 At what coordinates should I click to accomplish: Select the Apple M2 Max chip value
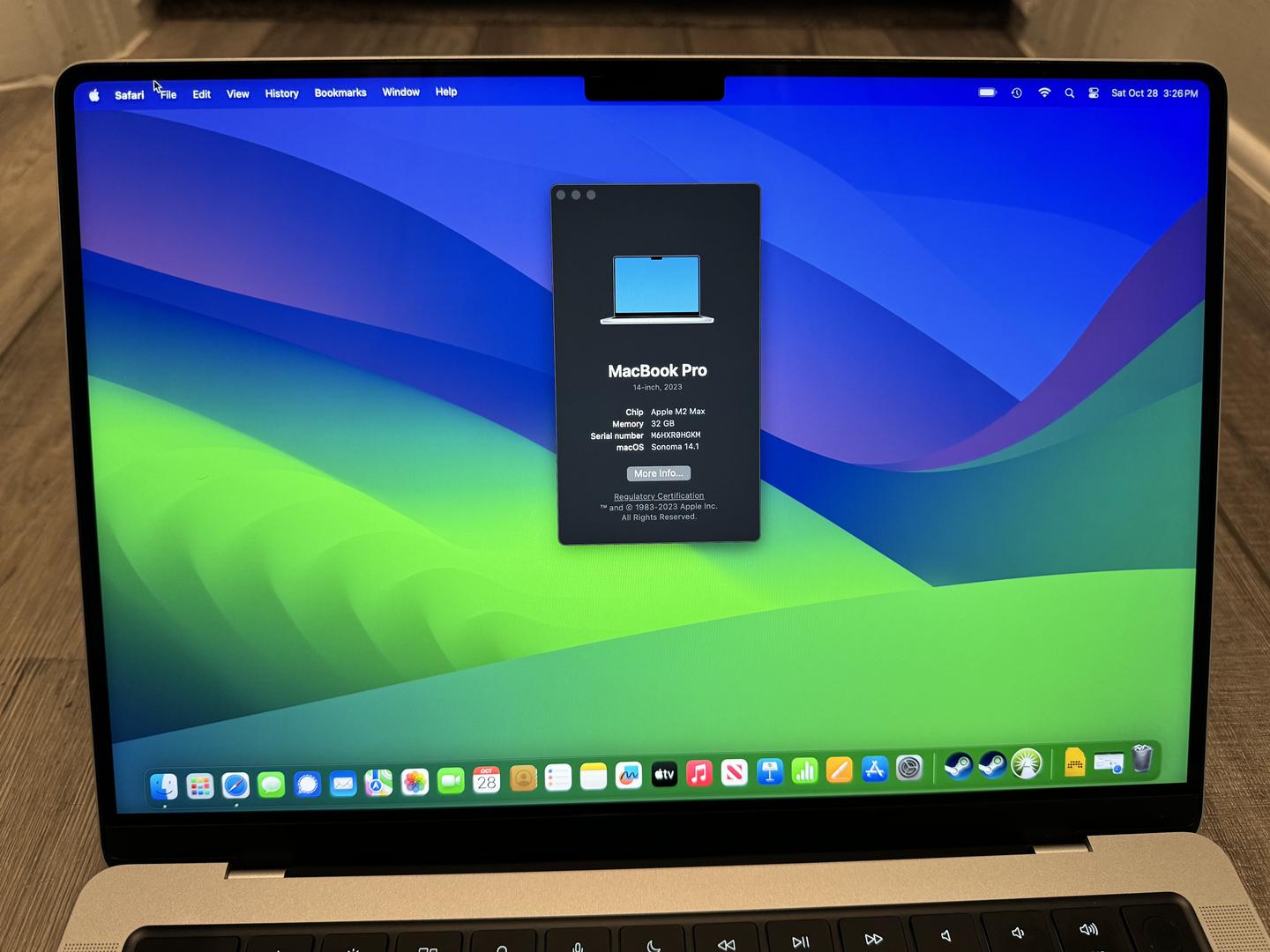click(678, 412)
